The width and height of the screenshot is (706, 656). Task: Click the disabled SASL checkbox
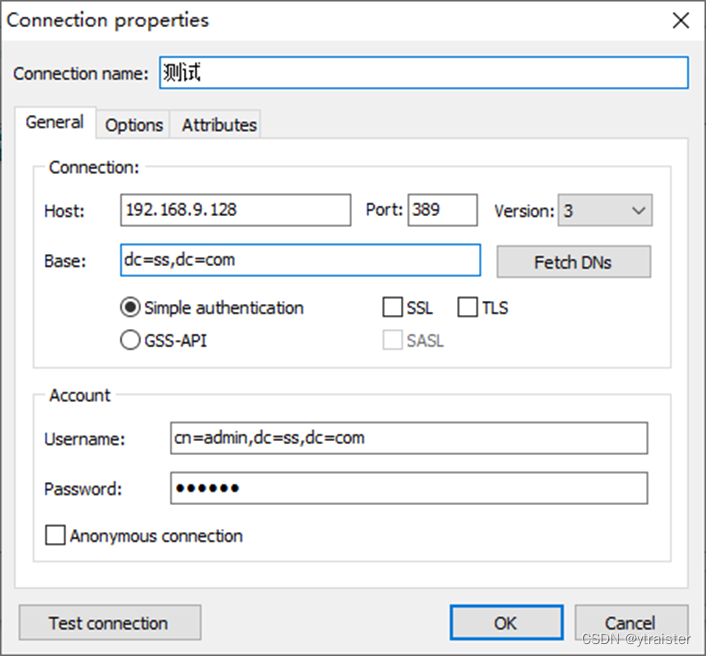point(393,341)
